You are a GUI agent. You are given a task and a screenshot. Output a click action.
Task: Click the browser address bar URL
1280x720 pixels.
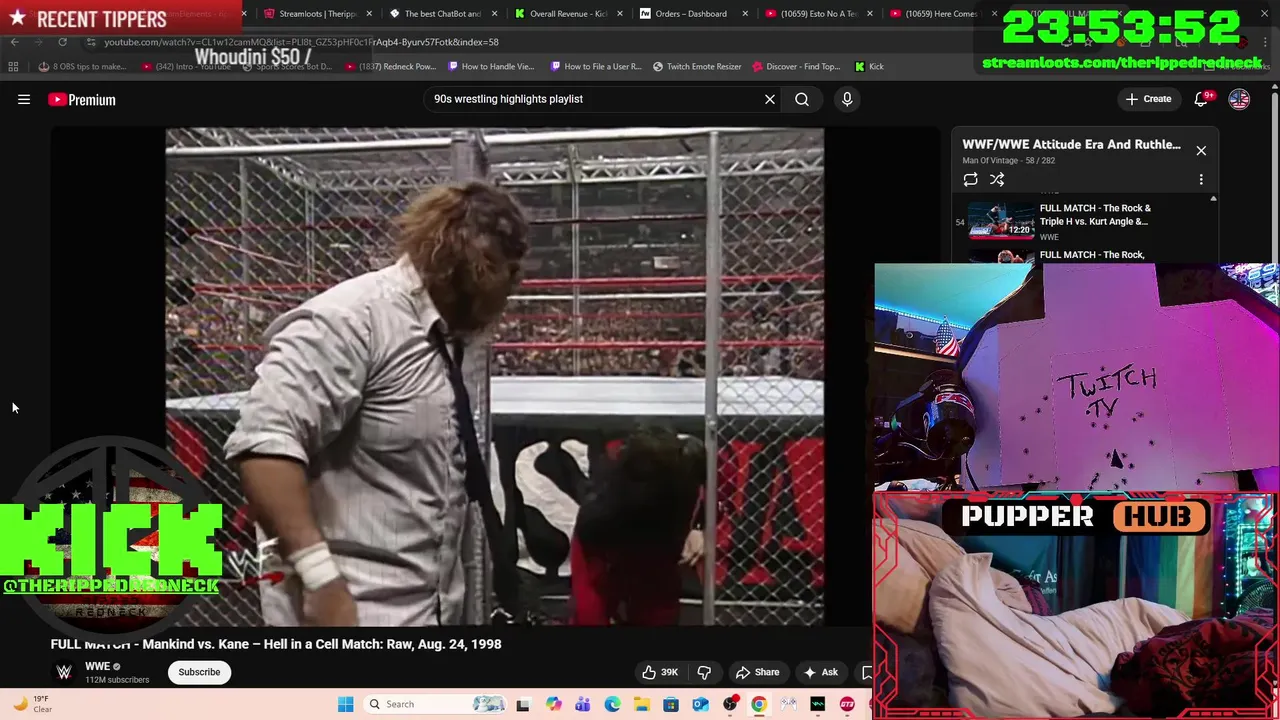(301, 42)
